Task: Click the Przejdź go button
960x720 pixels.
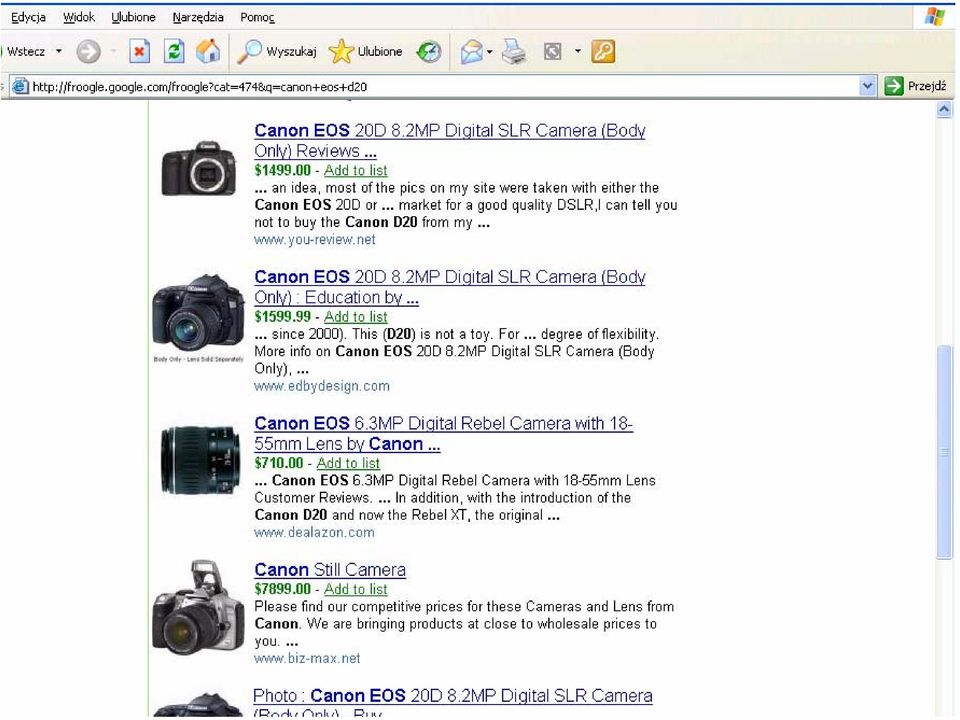Action: [x=916, y=86]
